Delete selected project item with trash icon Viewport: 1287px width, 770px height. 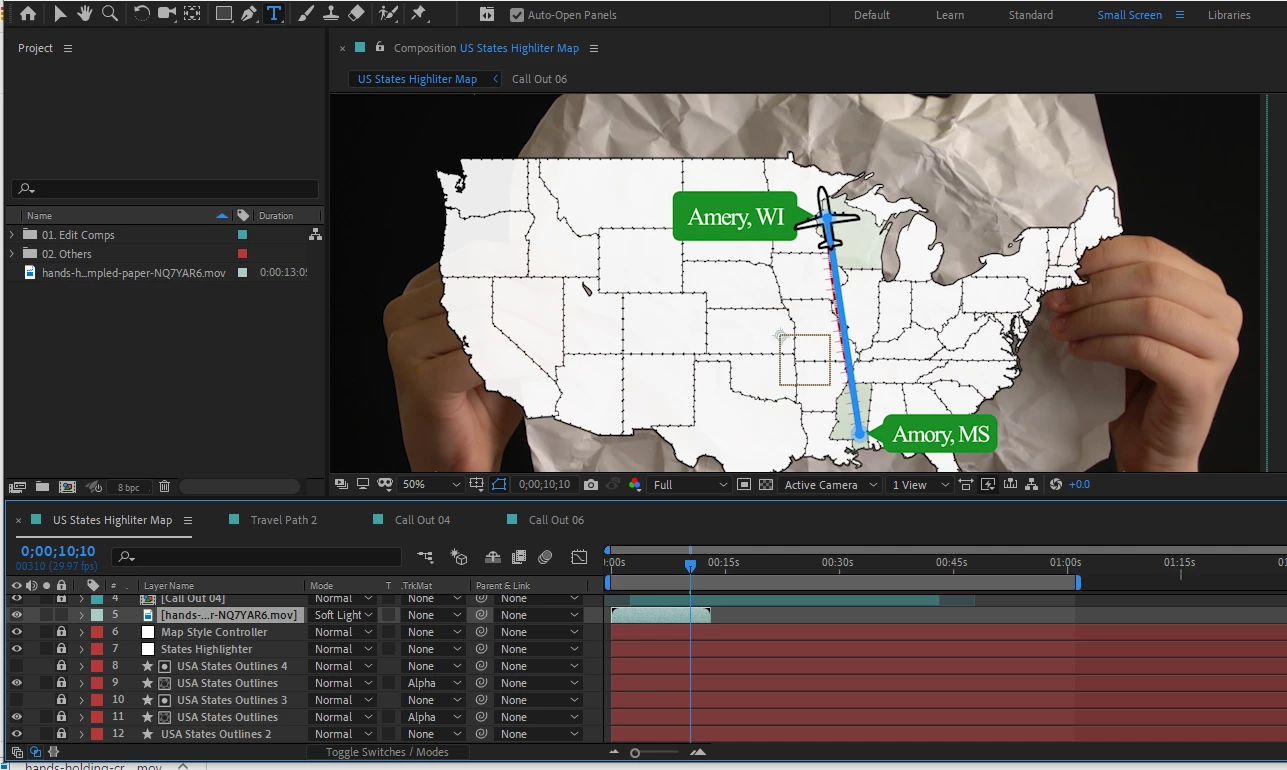[x=164, y=487]
